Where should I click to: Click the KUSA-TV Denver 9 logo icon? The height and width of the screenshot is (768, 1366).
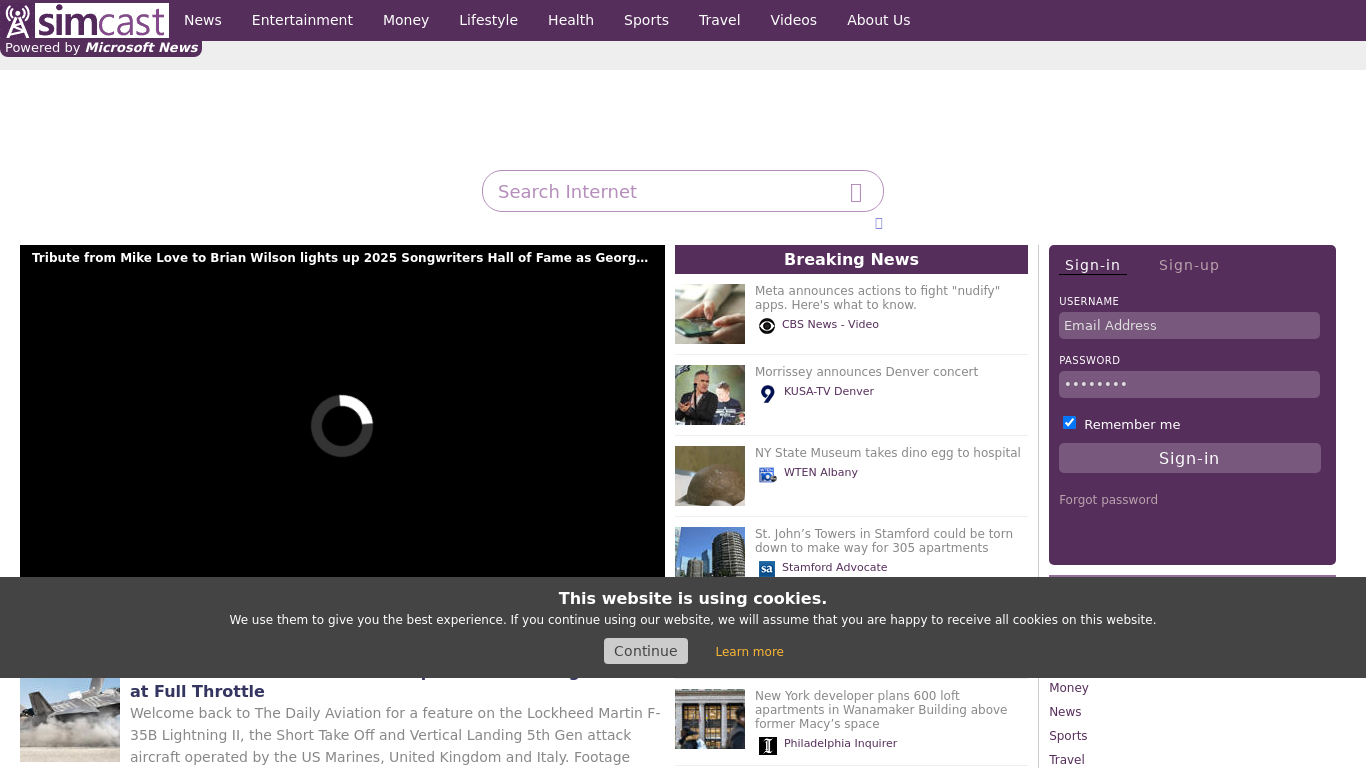click(767, 394)
